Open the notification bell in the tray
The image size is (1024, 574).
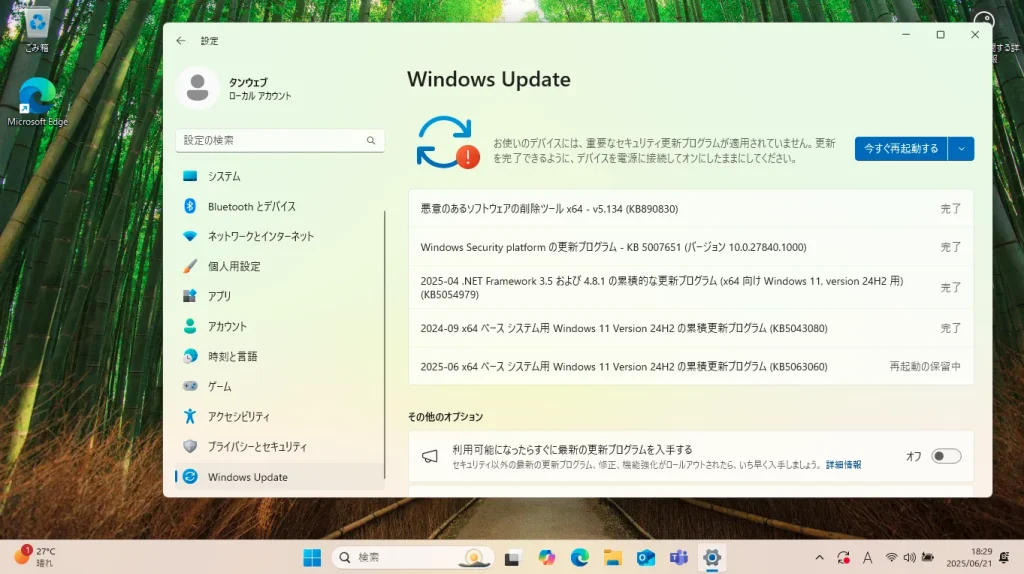tap(1004, 557)
